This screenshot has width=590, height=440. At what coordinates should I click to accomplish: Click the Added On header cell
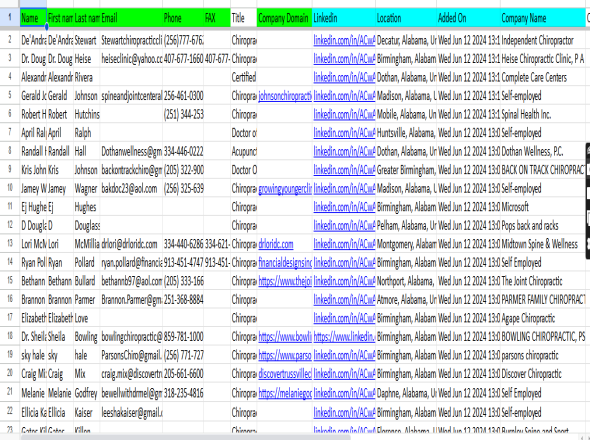point(468,18)
